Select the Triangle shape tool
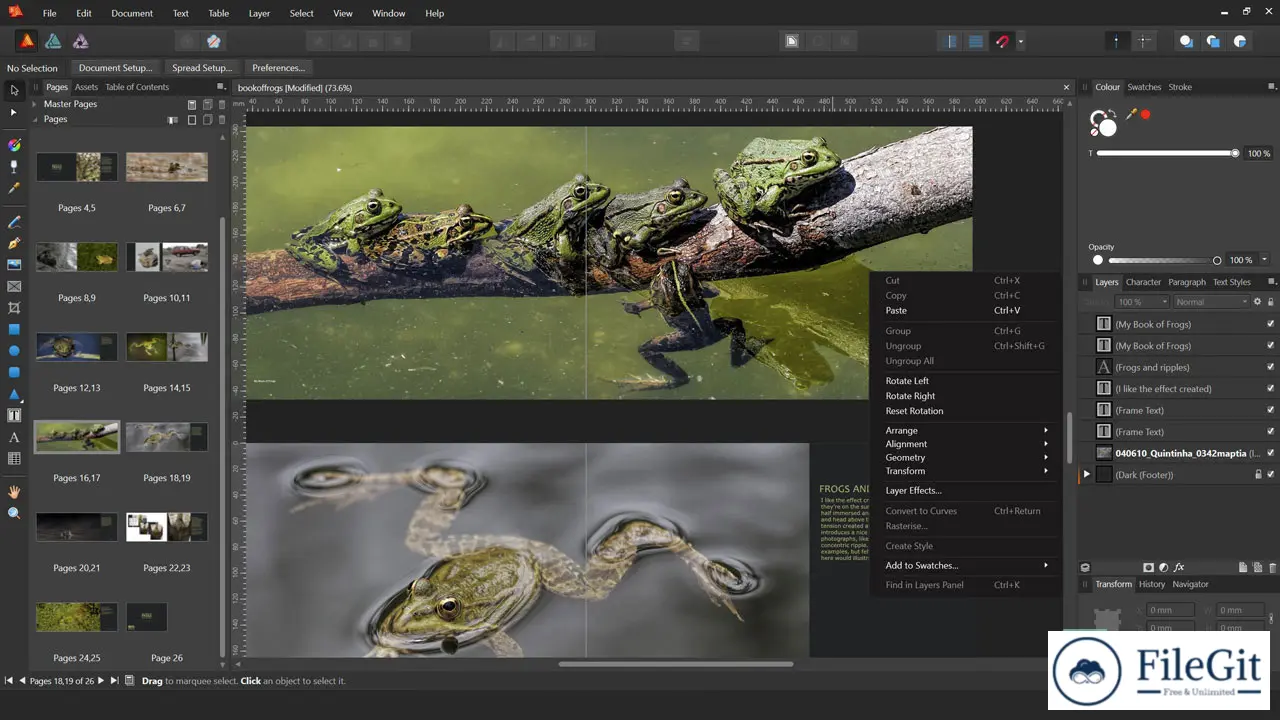Viewport: 1280px width, 720px height. tap(14, 394)
